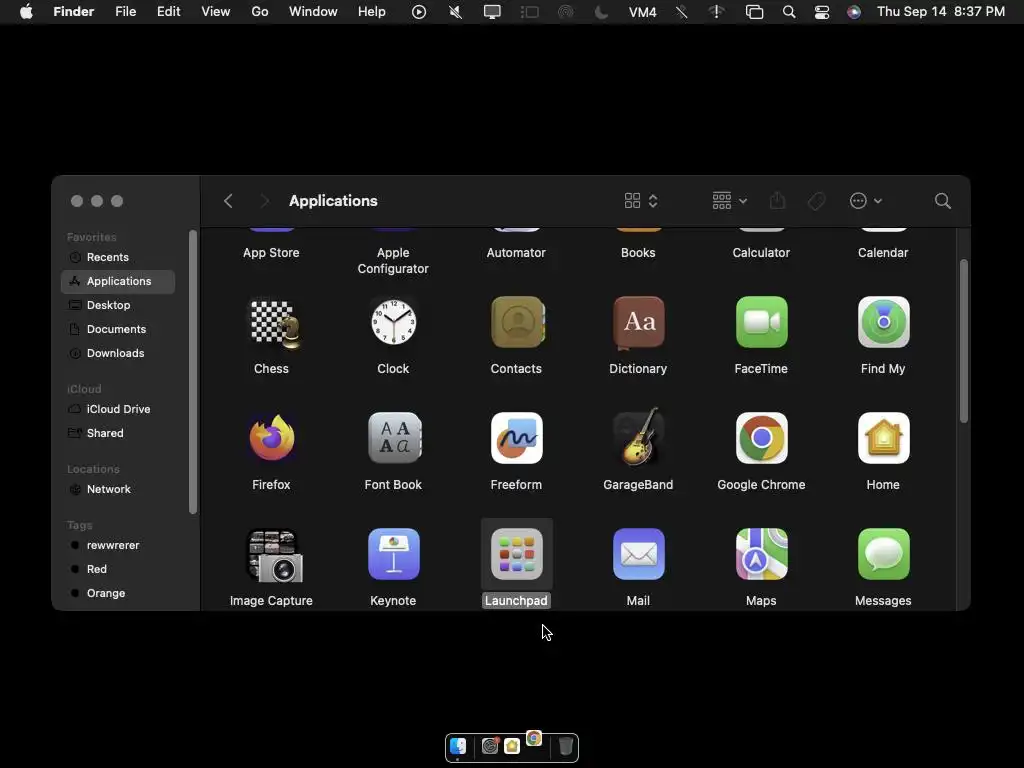This screenshot has width=1024, height=768.
Task: Toggle Focus moon icon in menu bar
Action: click(601, 12)
